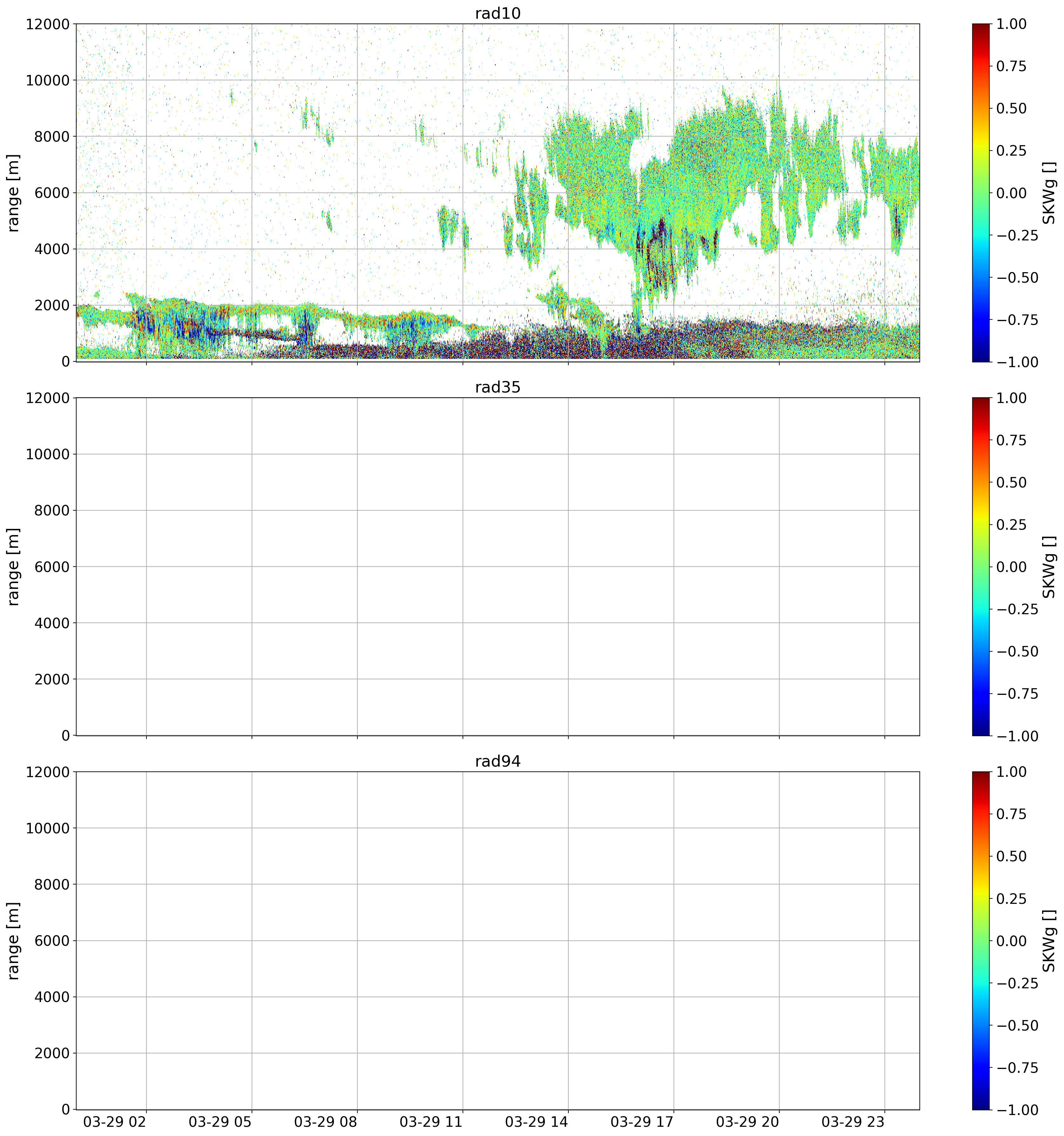The image size is (1064, 1136).
Task: Click the 12000 range tick of rad35
Action: click(x=47, y=398)
